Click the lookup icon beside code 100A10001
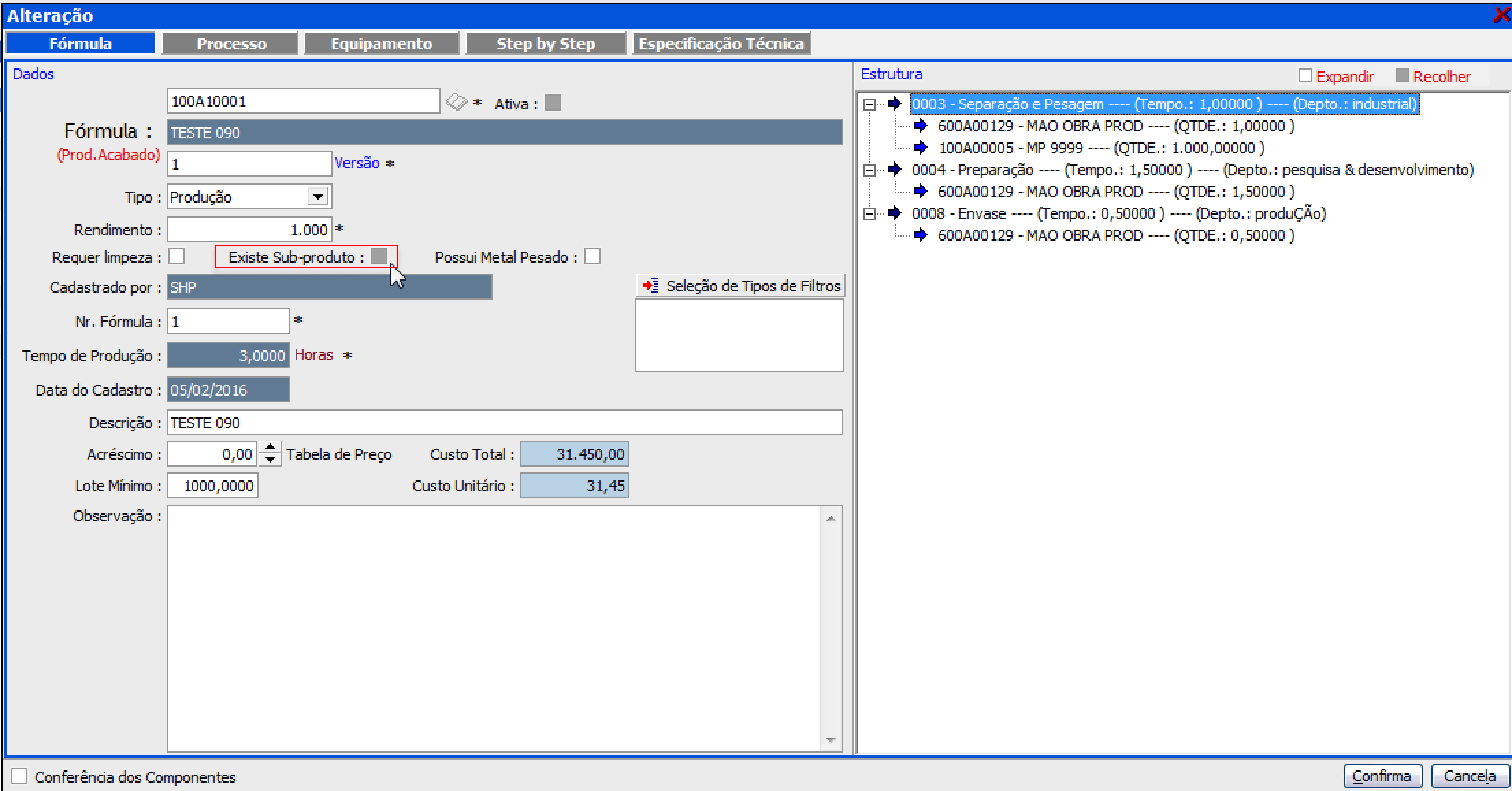The width and height of the screenshot is (1512, 791). tap(456, 103)
